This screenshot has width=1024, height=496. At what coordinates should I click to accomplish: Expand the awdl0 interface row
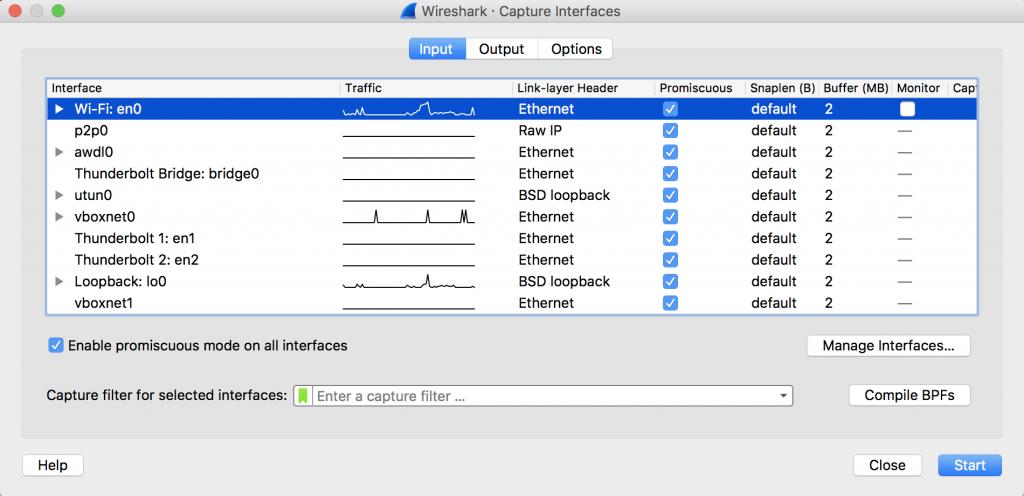pyautogui.click(x=59, y=152)
